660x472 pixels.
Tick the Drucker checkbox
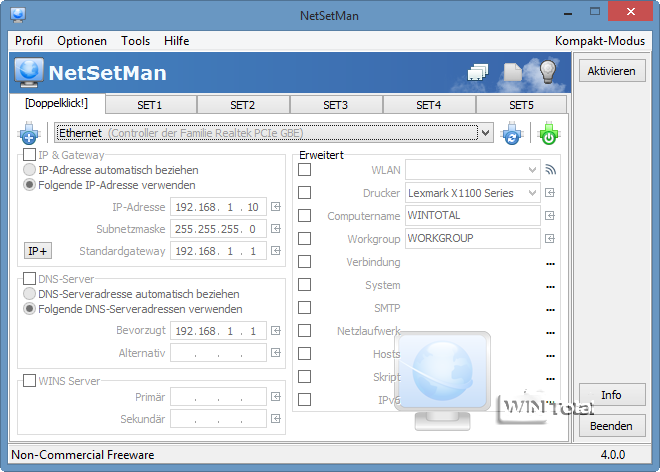(304, 193)
